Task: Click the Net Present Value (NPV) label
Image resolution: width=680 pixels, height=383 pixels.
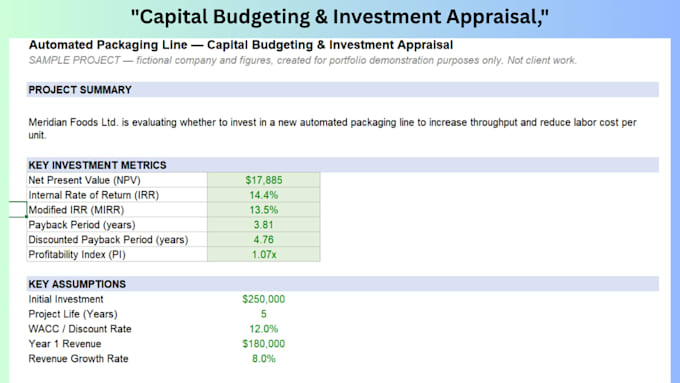Action: point(85,180)
